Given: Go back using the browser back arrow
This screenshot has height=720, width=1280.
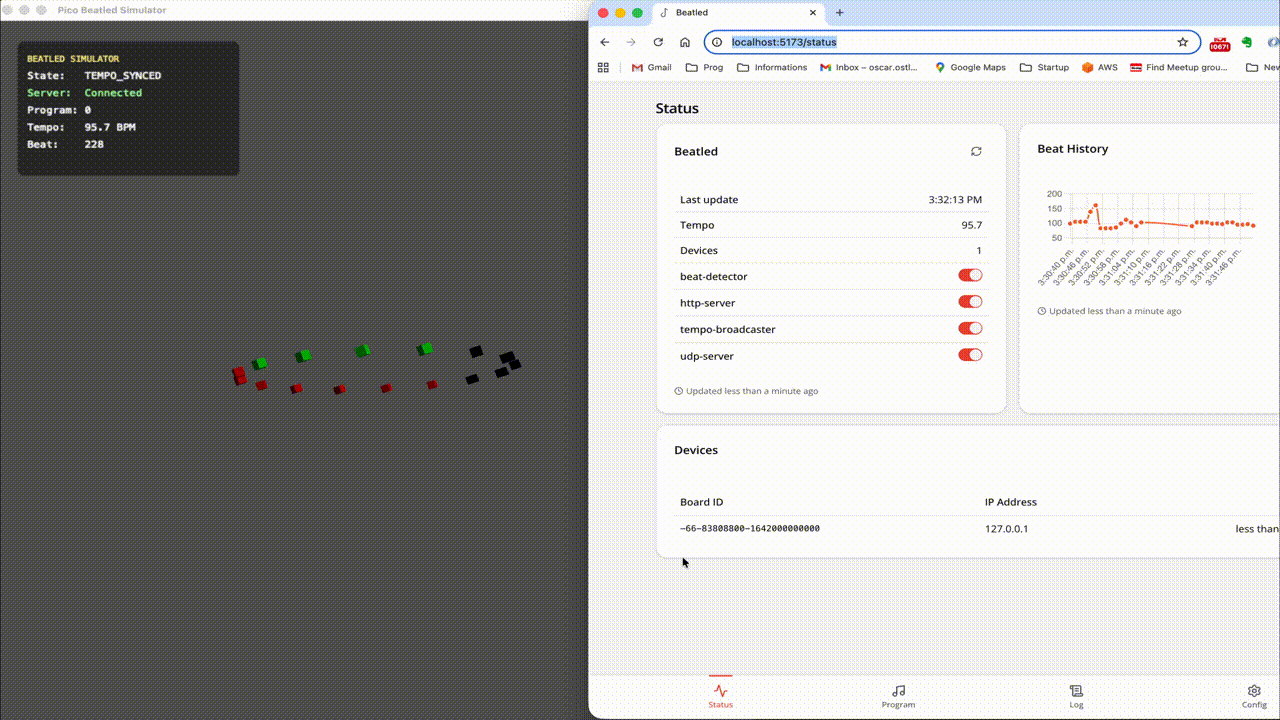Looking at the screenshot, I should coord(604,42).
